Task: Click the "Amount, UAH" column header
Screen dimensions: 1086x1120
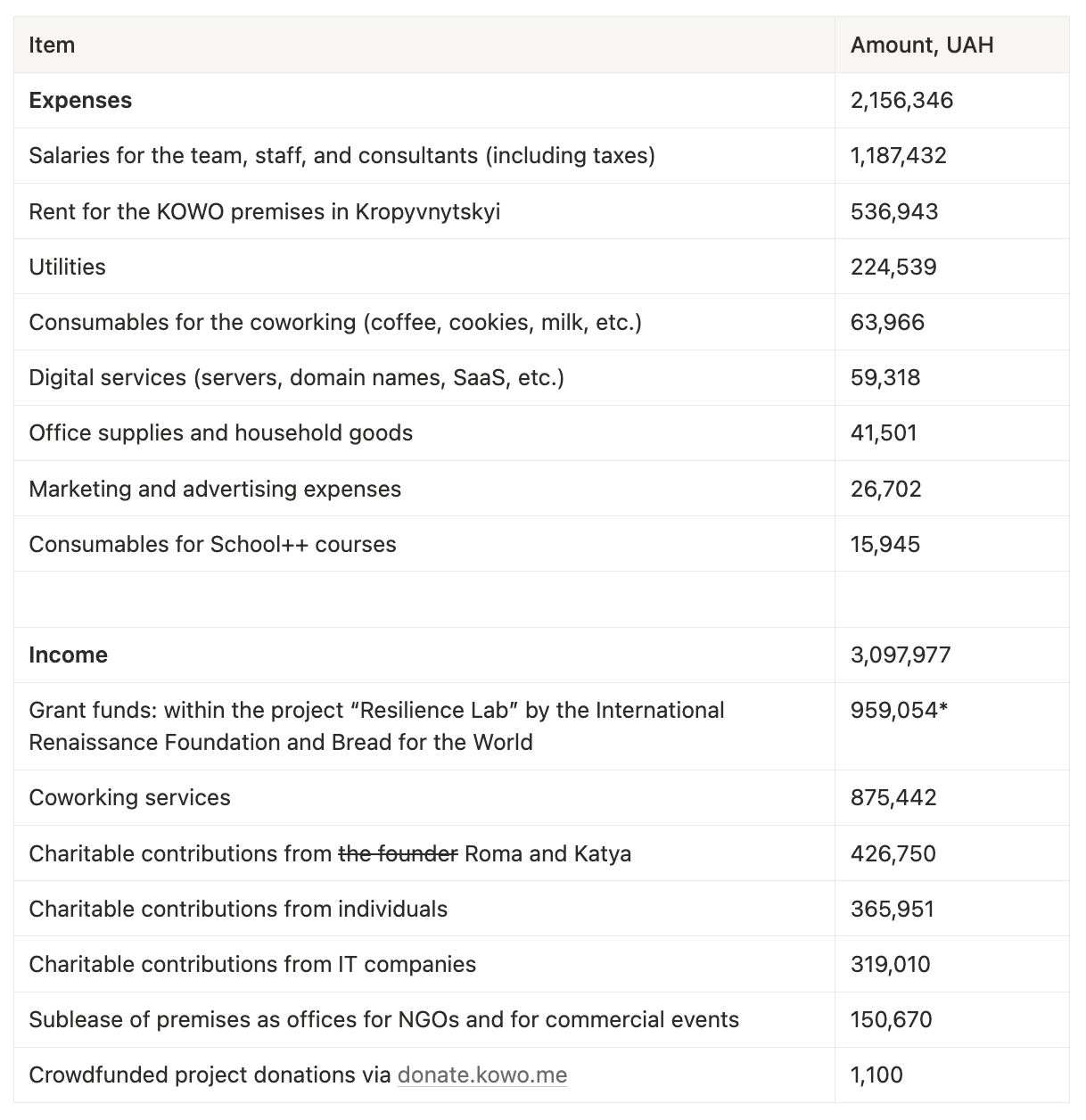Action: (921, 45)
